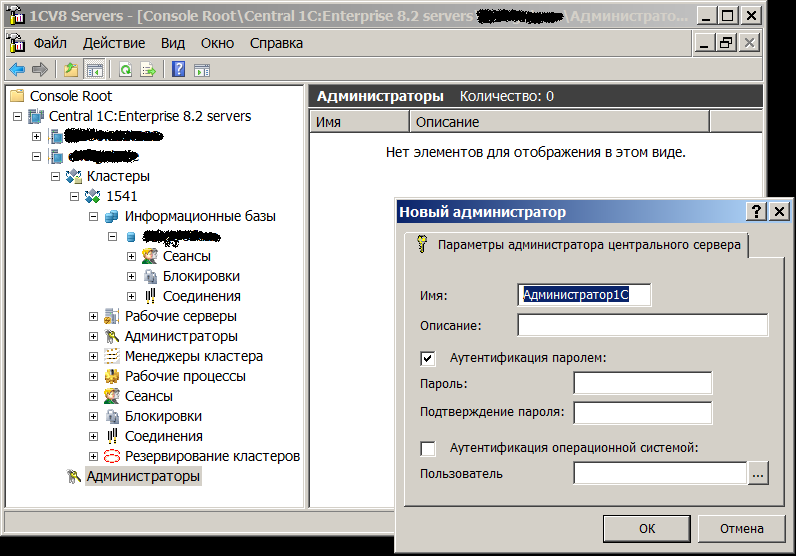Click the Пользователь input field
Screen dimensions: 796x556
(660, 474)
